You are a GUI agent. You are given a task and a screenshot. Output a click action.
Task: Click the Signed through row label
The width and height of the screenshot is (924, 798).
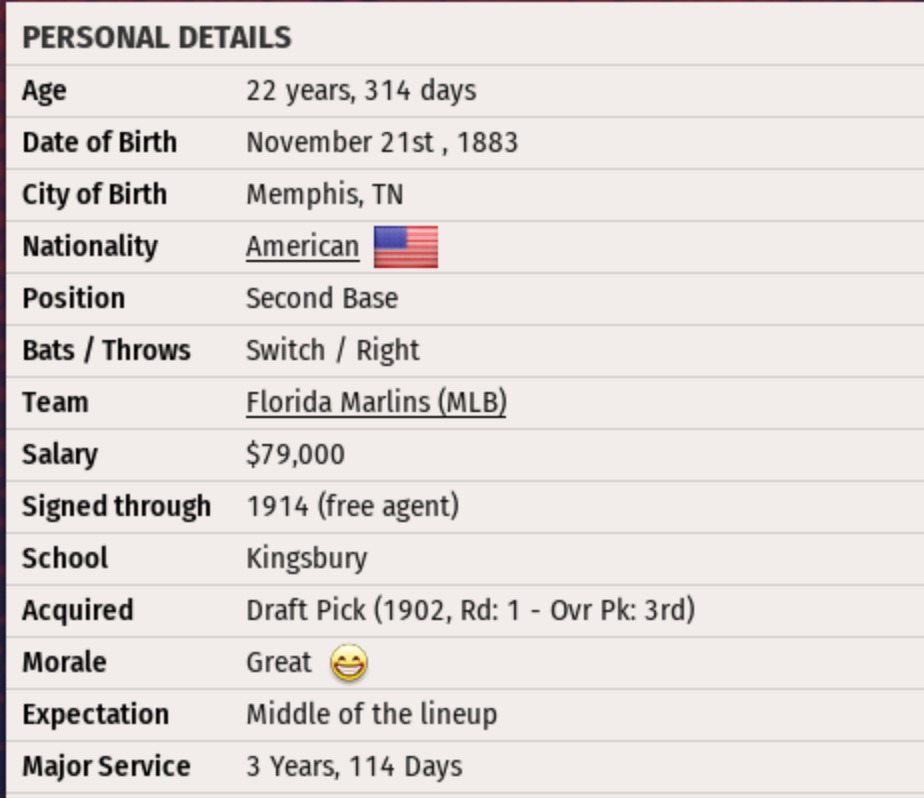[x=116, y=506]
